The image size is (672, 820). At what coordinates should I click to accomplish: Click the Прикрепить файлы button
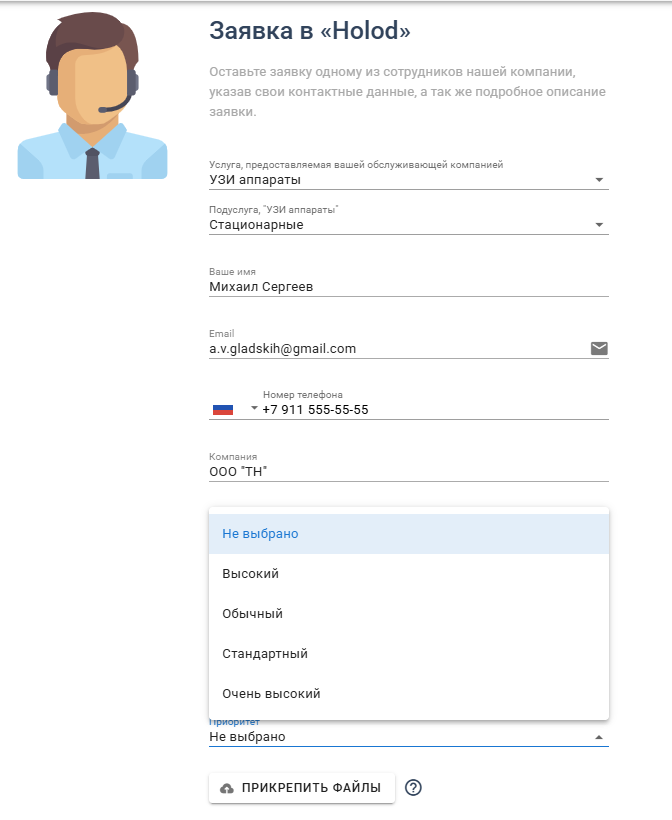coord(302,788)
